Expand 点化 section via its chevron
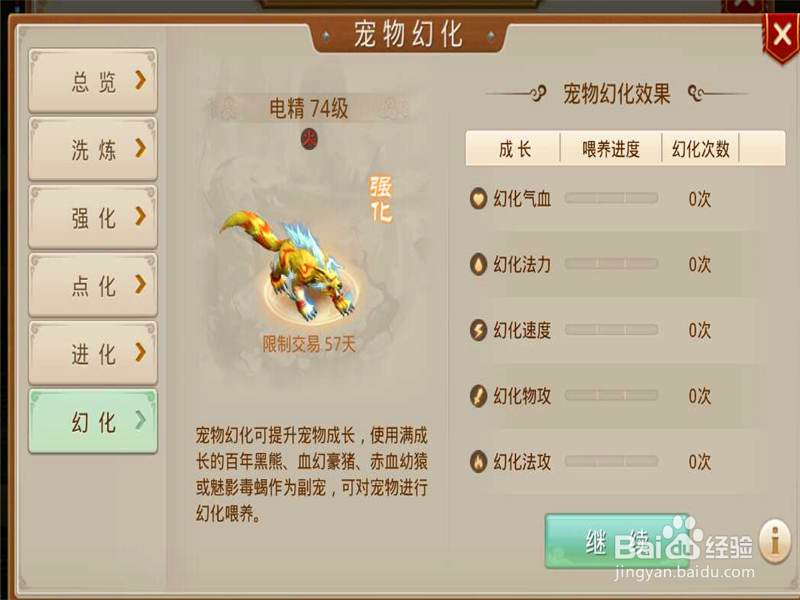 (141, 284)
